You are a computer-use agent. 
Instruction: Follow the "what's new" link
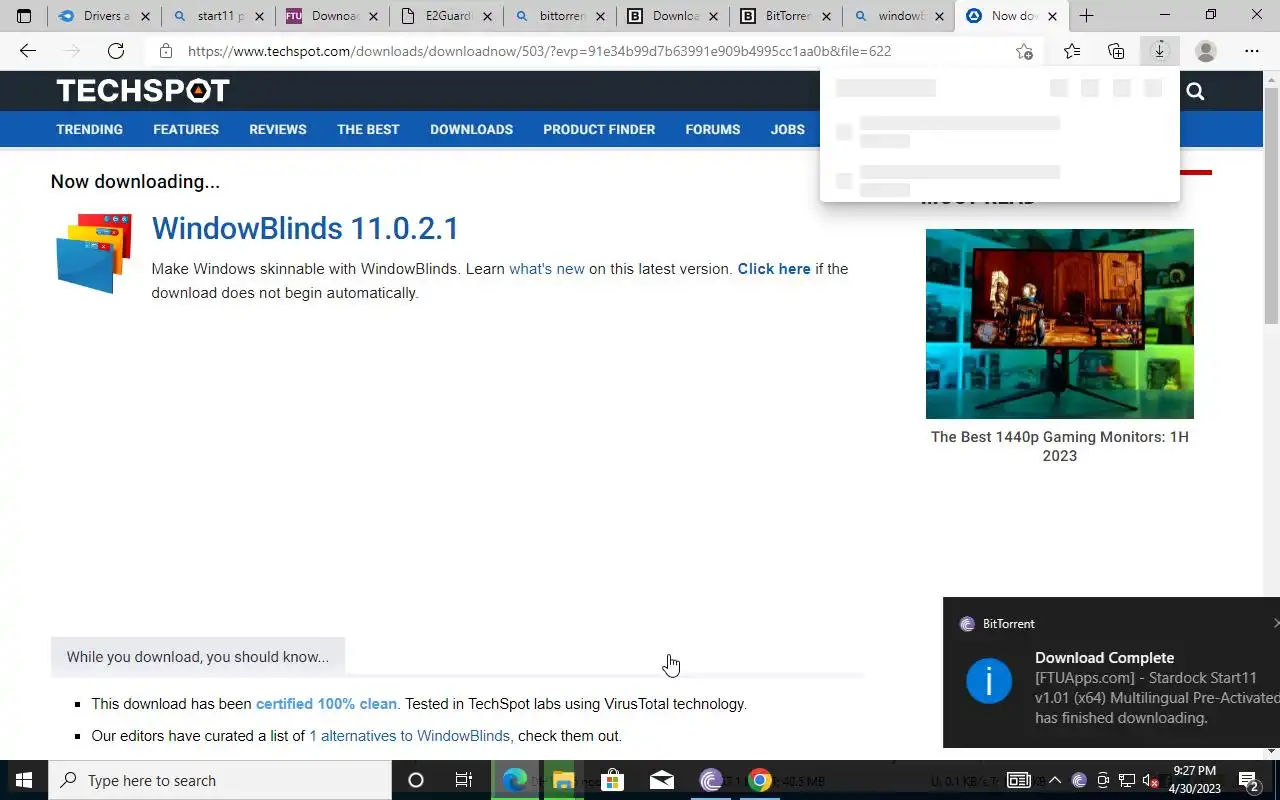[x=546, y=269]
